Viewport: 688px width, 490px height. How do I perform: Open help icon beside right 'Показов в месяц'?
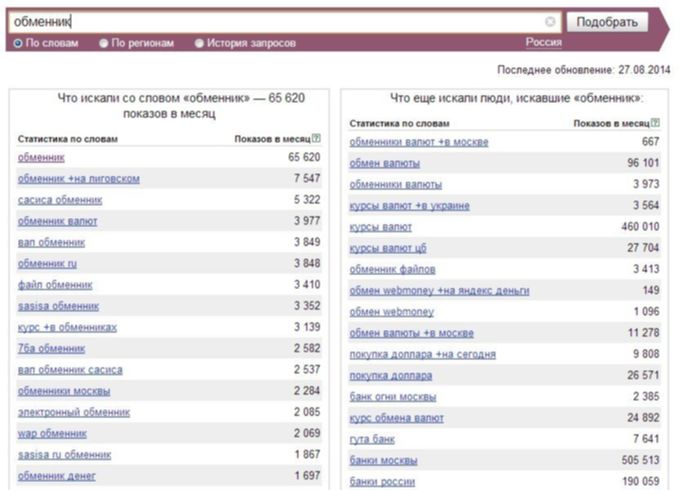coord(655,123)
